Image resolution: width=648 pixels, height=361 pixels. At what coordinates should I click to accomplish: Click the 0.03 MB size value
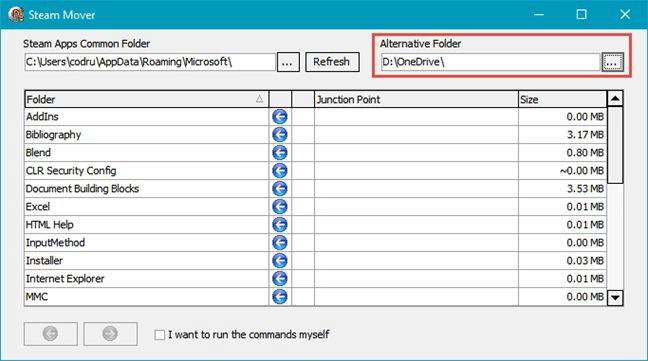click(x=585, y=261)
